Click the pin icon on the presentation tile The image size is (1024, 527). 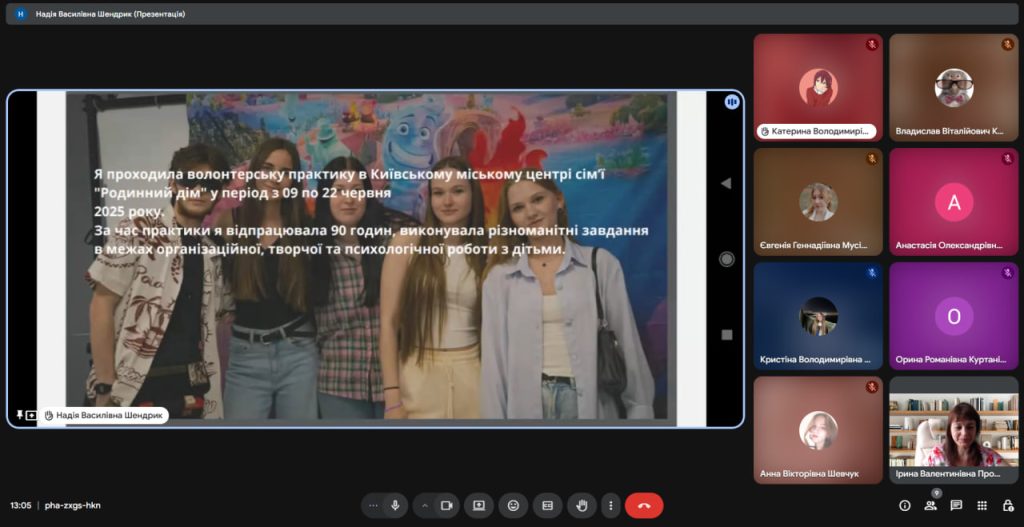pyautogui.click(x=20, y=415)
